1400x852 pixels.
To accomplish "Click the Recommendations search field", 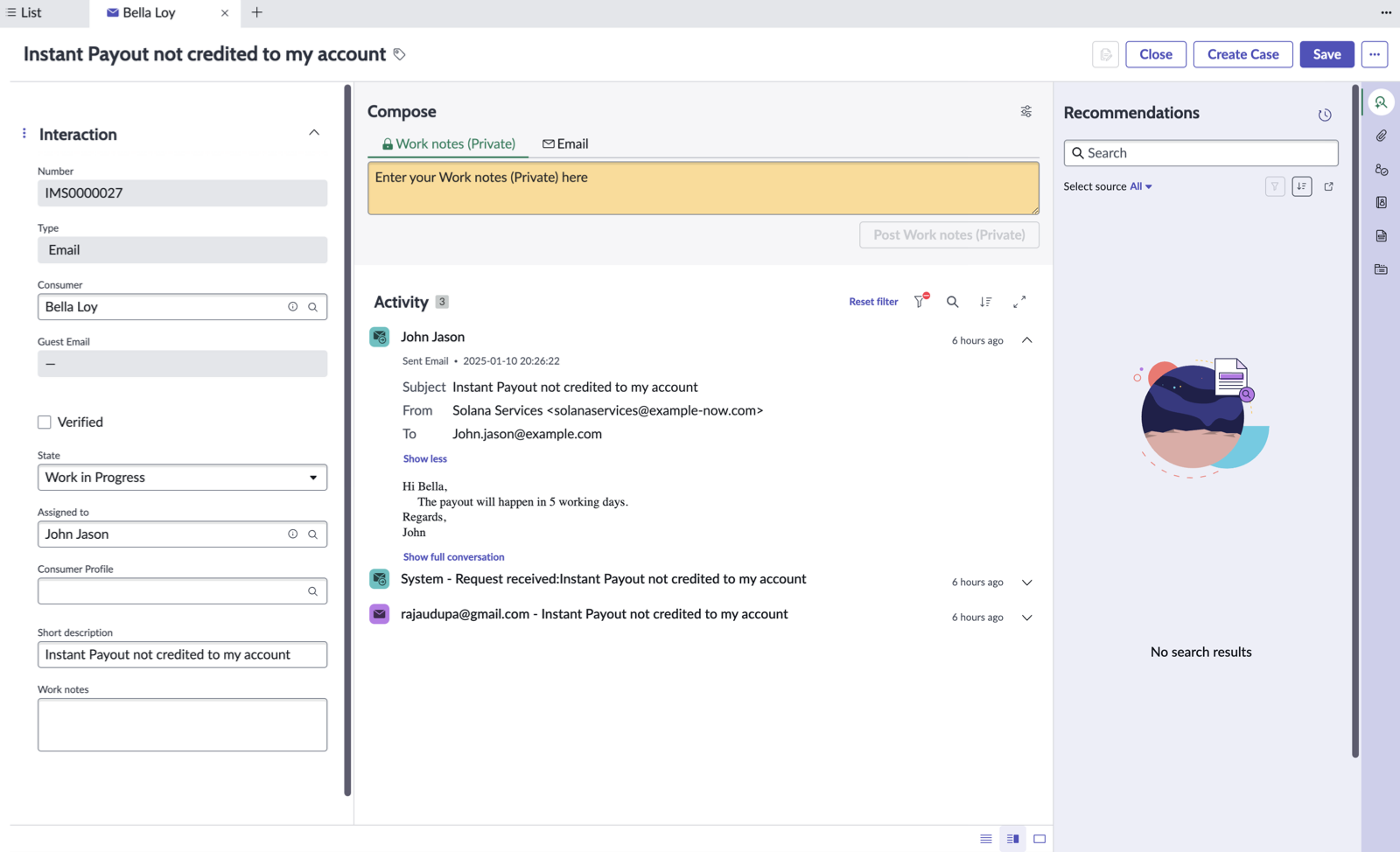I will [1200, 153].
